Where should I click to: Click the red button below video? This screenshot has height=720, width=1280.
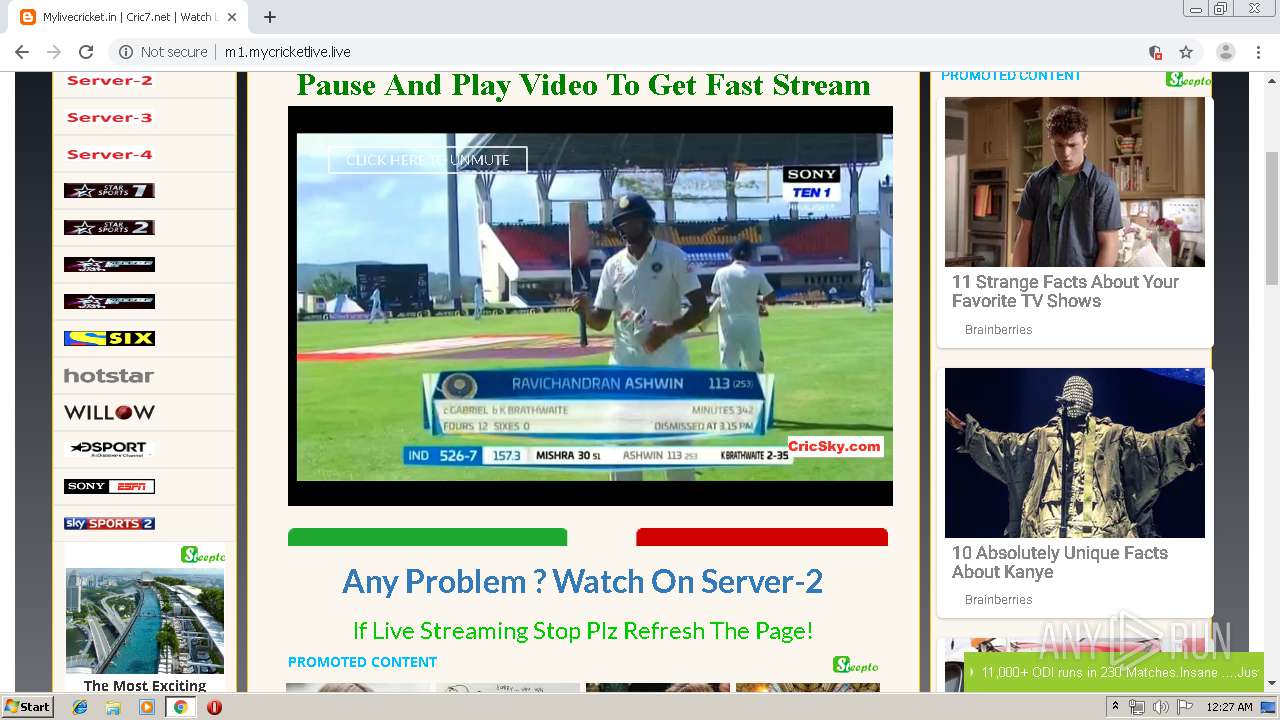tap(762, 537)
